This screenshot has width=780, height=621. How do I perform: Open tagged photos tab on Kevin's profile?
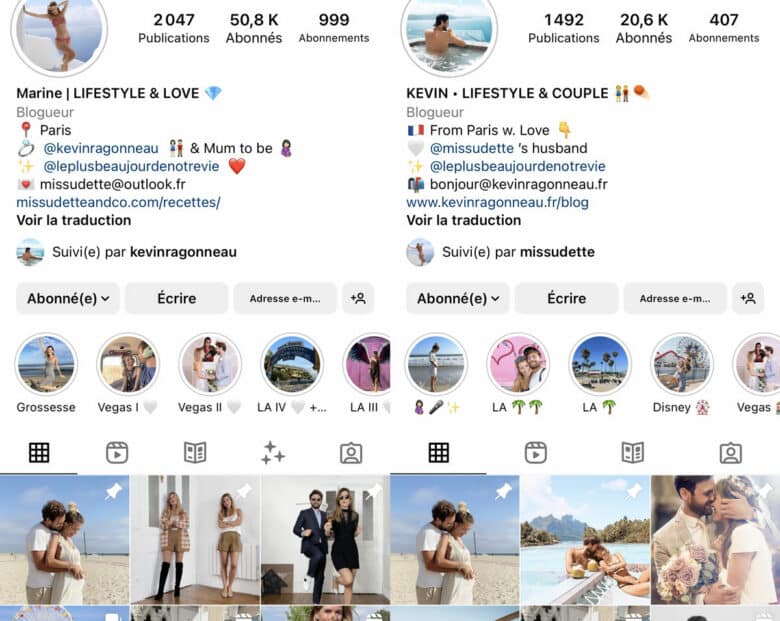(731, 453)
